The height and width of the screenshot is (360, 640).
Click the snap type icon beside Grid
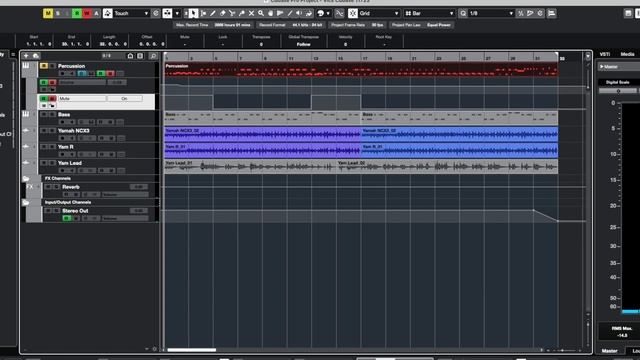click(353, 13)
